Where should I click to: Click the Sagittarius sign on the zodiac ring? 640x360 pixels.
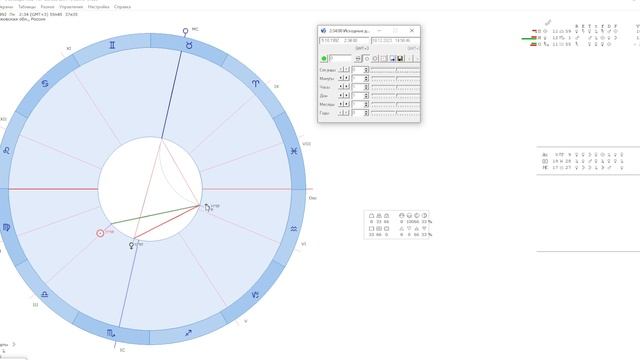[x=188, y=333]
